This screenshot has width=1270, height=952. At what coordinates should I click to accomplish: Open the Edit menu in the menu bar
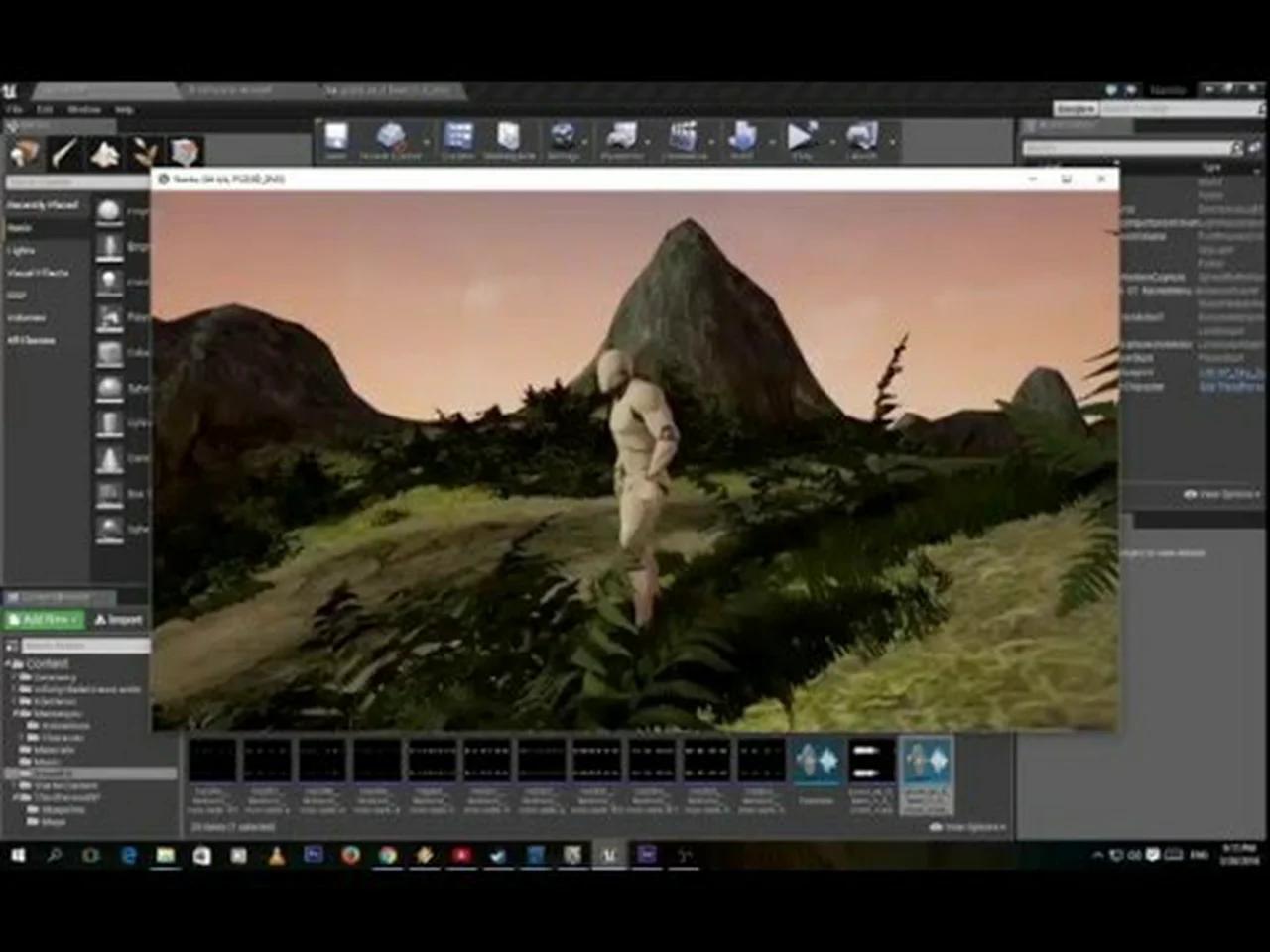pos(45,110)
